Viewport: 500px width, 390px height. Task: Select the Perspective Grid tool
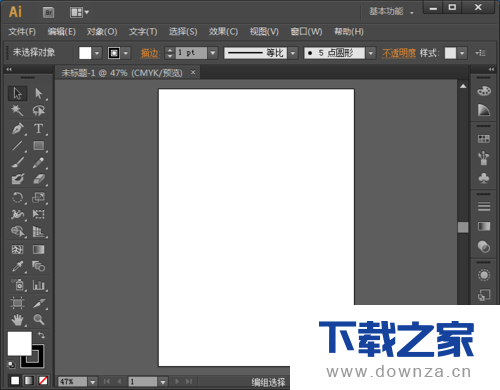[x=39, y=231]
